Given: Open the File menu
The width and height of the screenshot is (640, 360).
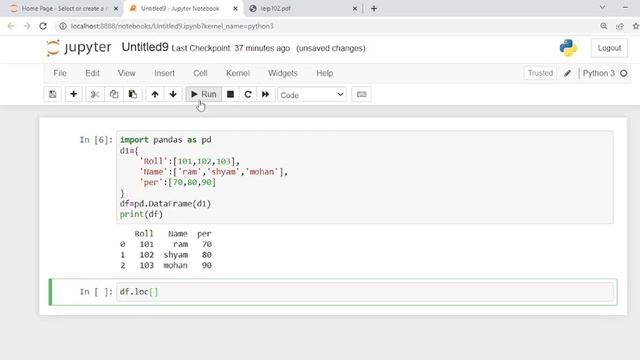Looking at the screenshot, I should [60, 73].
